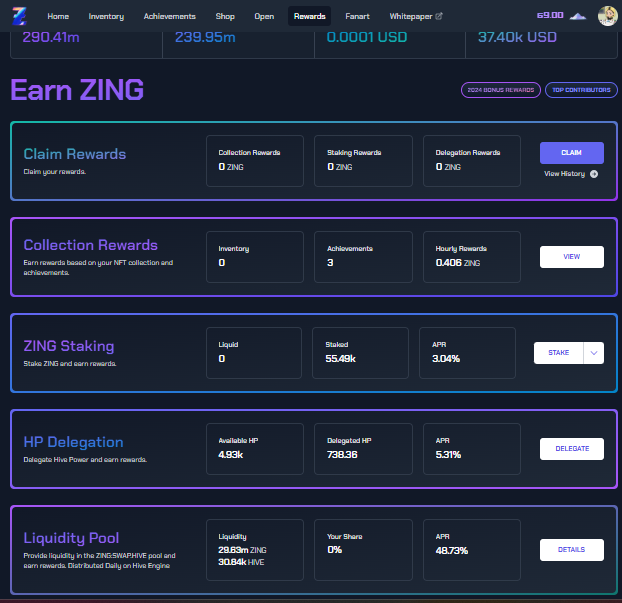
Task: Click the 0.0001 USD price value
Action: click(x=367, y=37)
